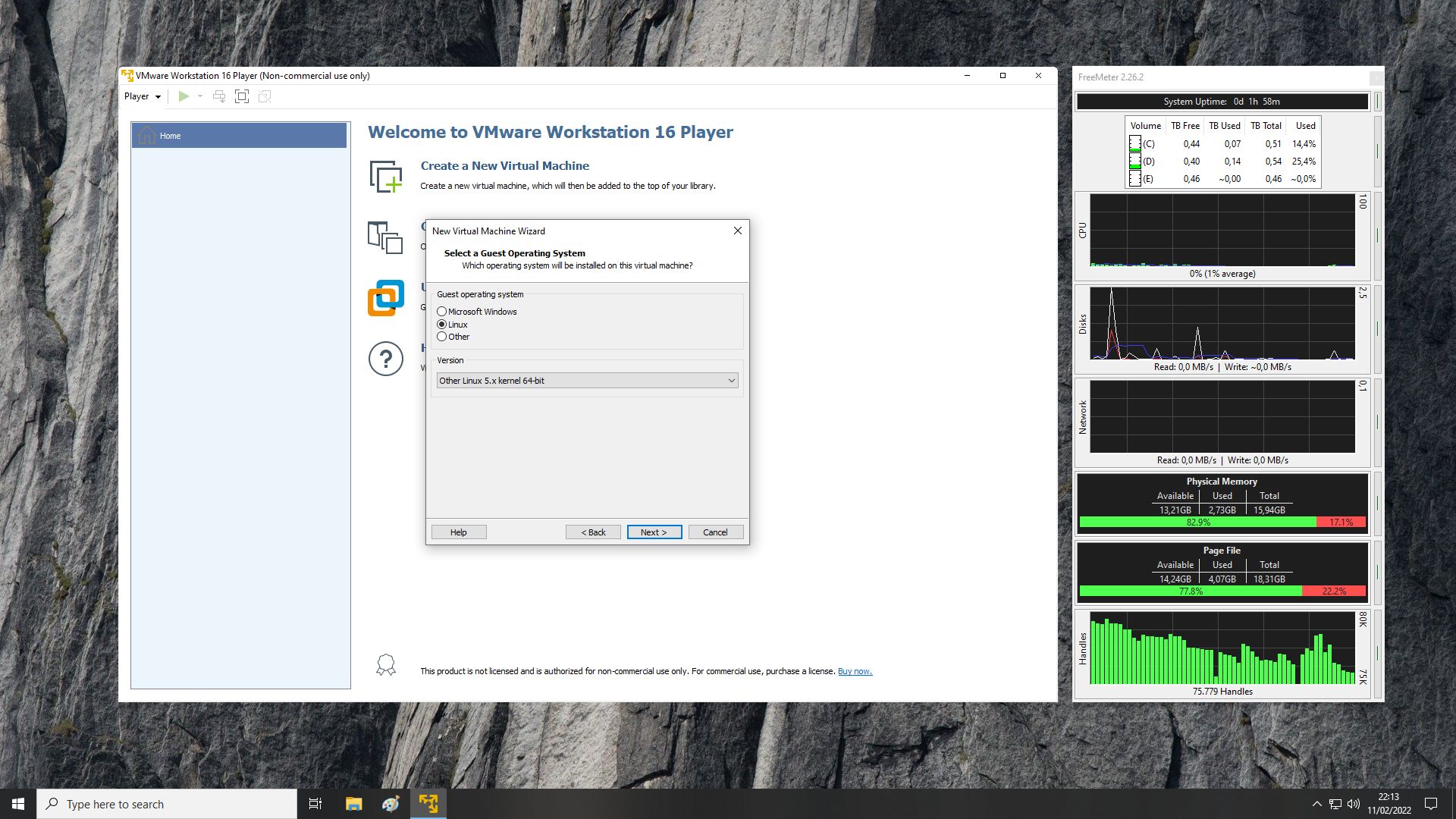Click the paint palette app taskbar icon

click(391, 804)
